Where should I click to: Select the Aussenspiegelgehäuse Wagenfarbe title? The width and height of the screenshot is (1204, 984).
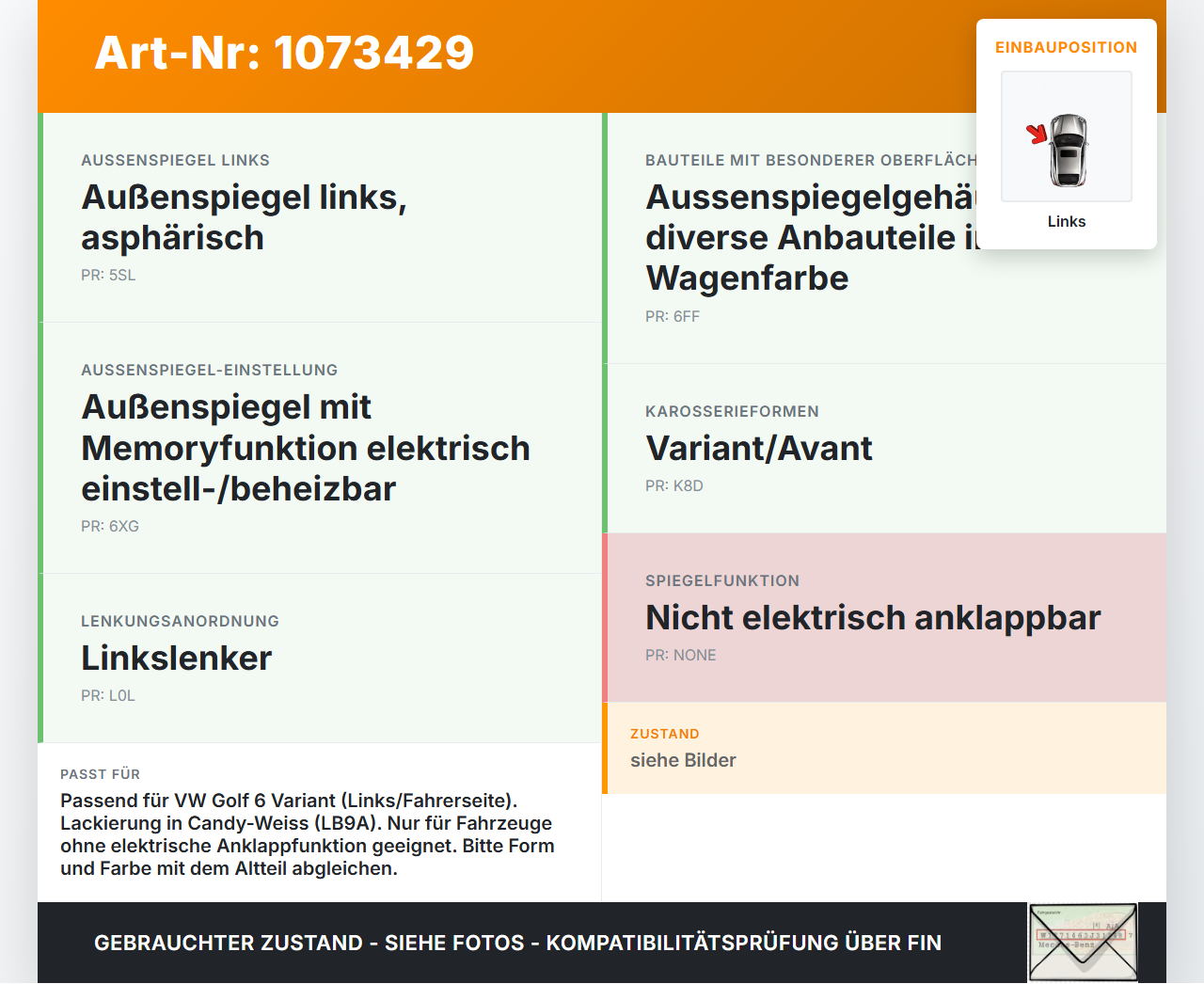811,237
